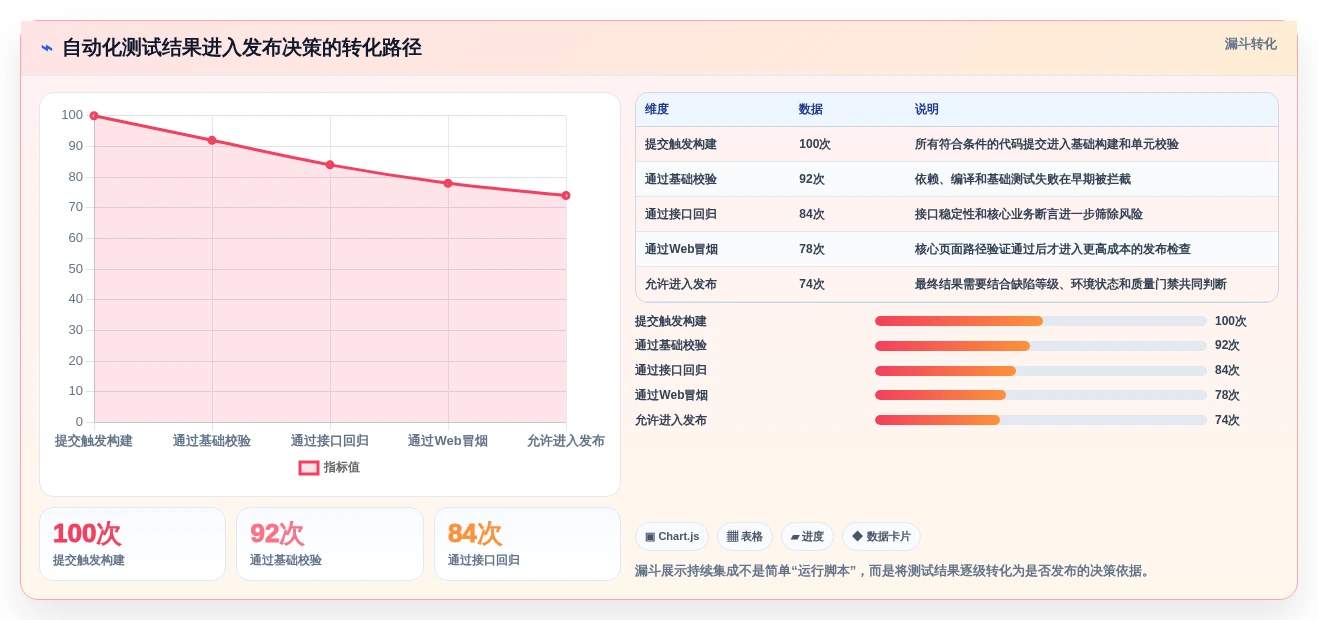Toggle the 指标值 legend swatch
This screenshot has width=1318, height=620.
pos(309,467)
